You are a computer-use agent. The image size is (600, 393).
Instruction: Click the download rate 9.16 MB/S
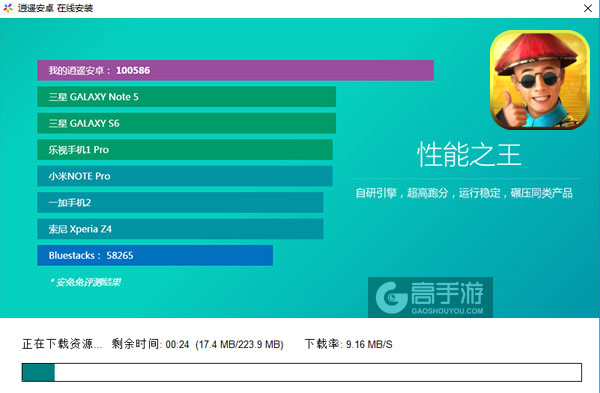point(369,344)
